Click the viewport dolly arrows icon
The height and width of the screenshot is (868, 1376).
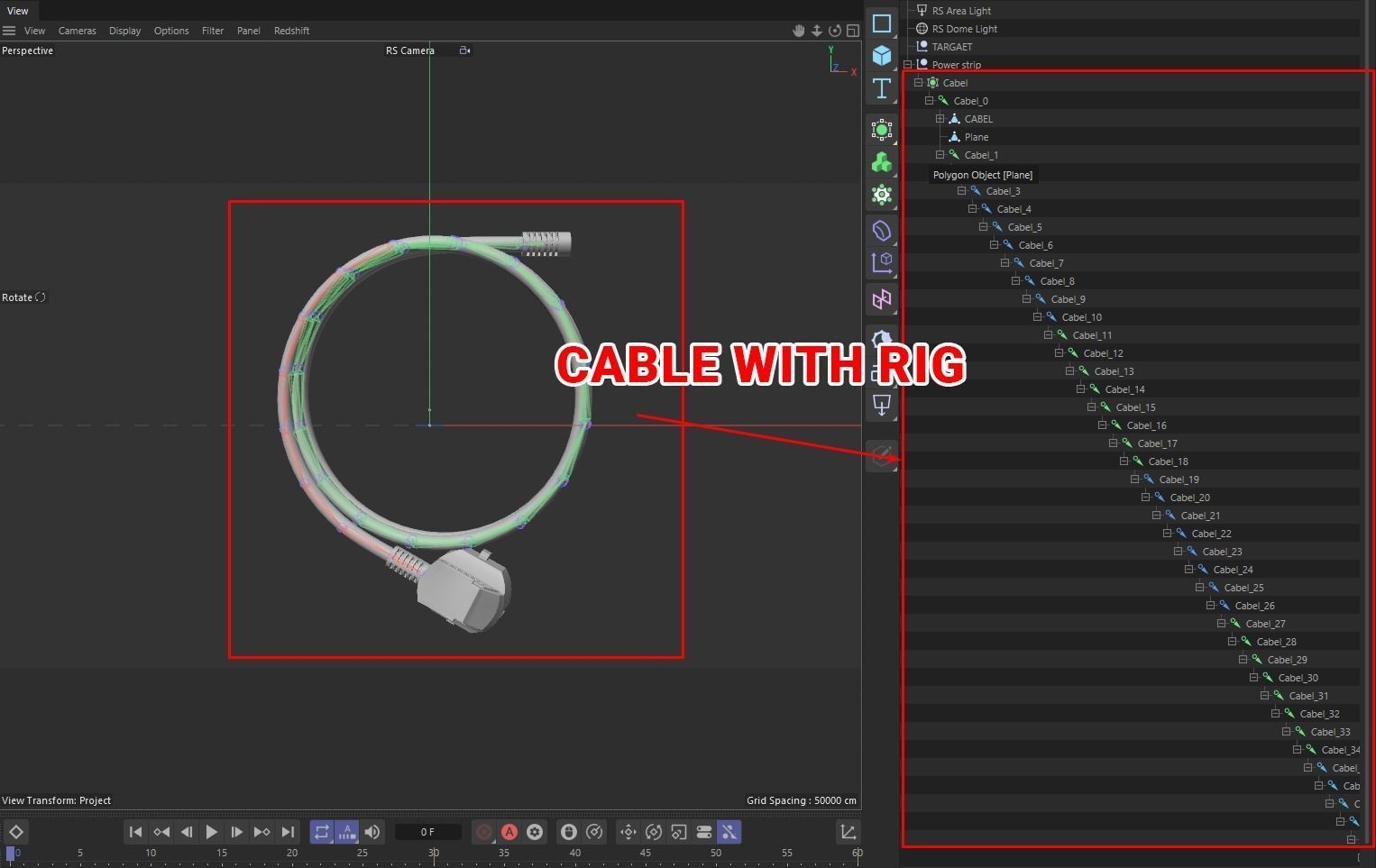(x=817, y=31)
